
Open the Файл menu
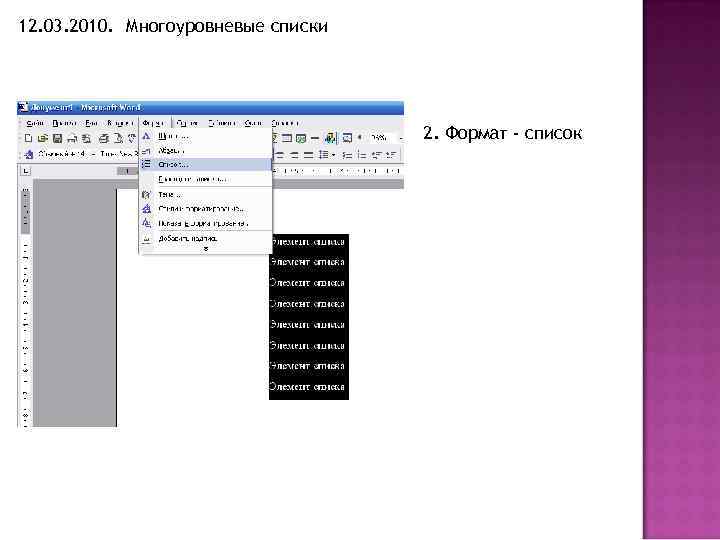pos(35,123)
